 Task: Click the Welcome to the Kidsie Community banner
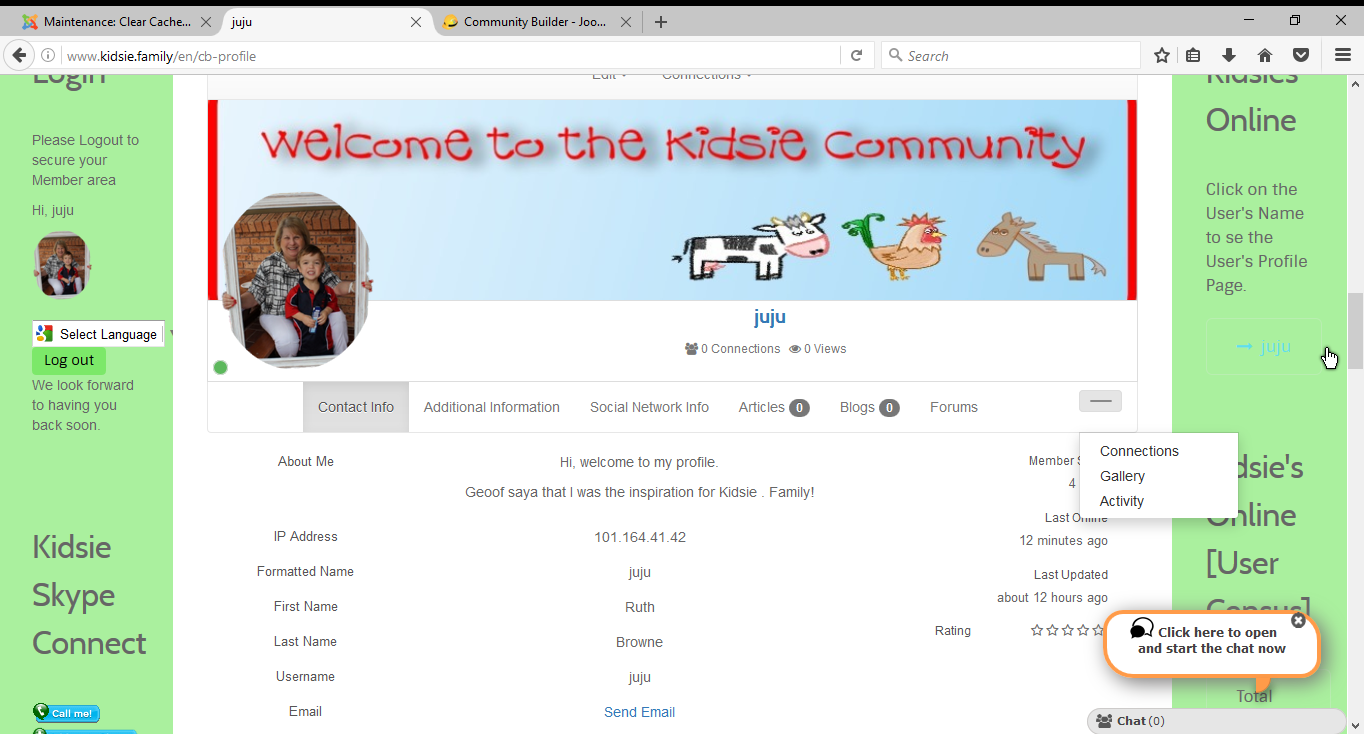pyautogui.click(x=672, y=200)
